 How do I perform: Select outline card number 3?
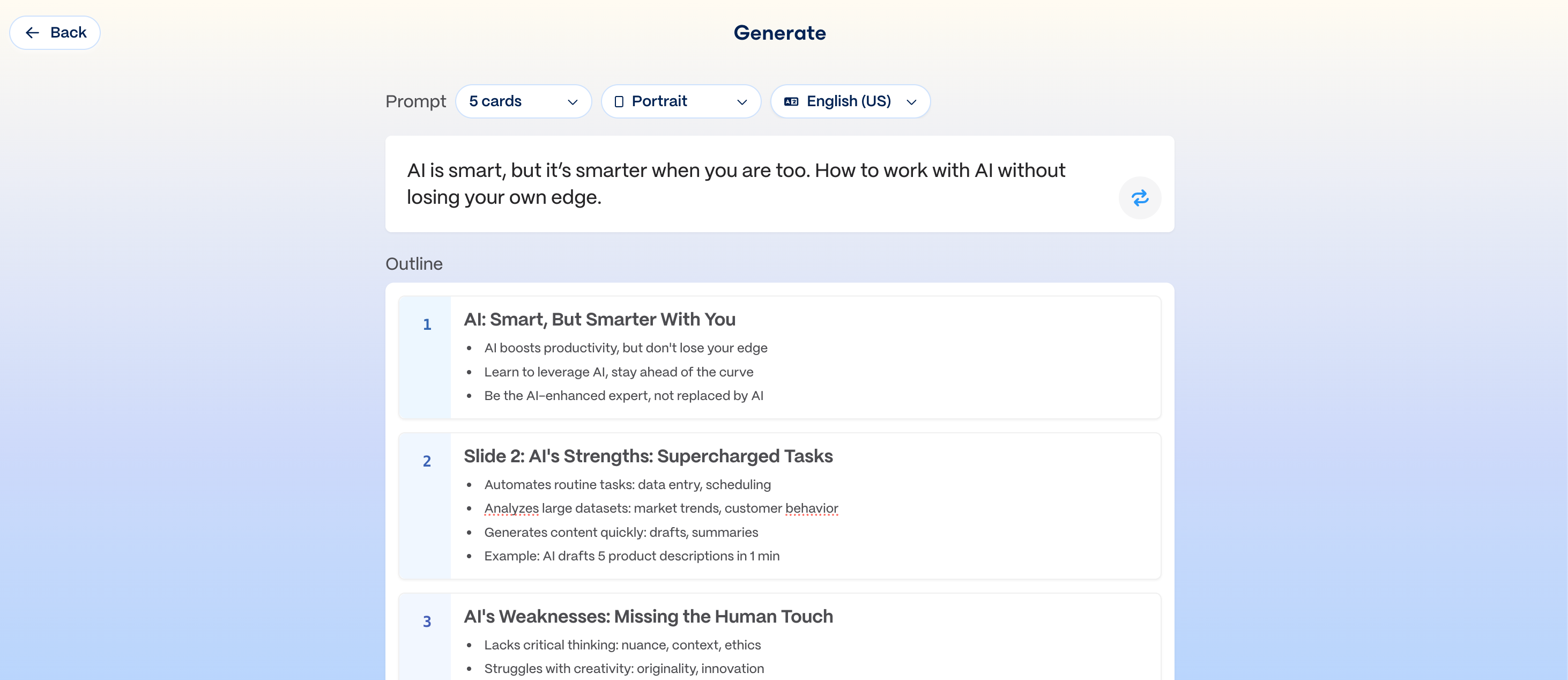[427, 622]
